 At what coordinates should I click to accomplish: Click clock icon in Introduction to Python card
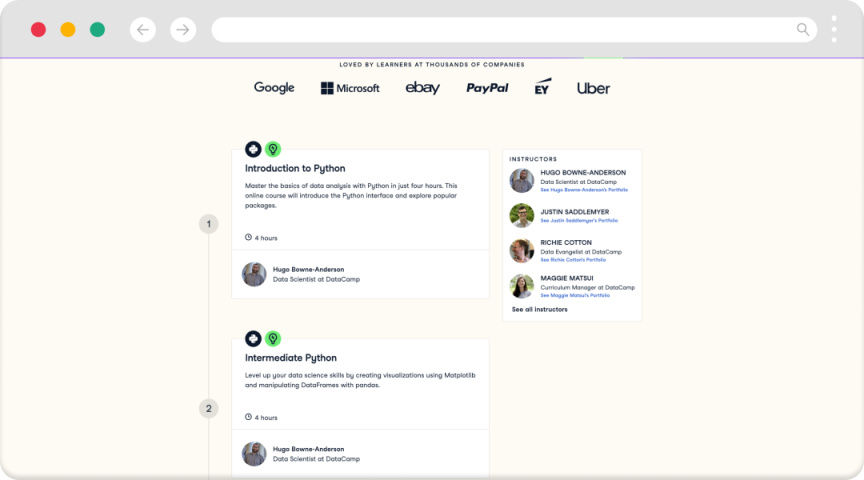(249, 238)
